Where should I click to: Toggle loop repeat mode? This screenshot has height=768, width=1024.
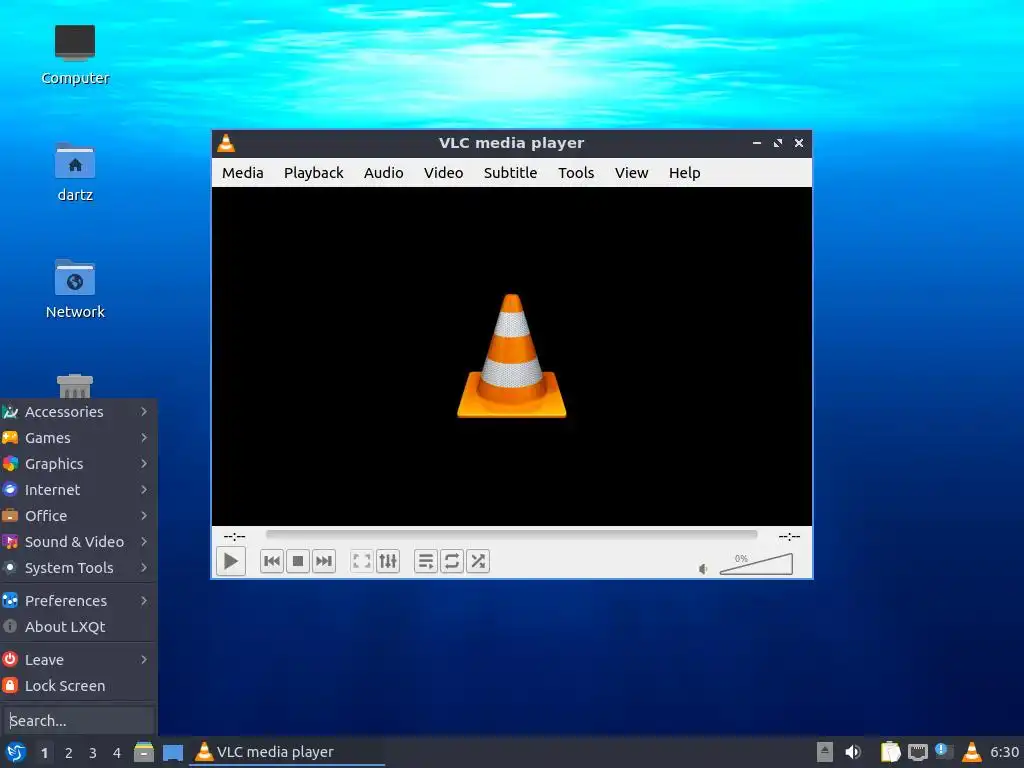pyautogui.click(x=451, y=561)
